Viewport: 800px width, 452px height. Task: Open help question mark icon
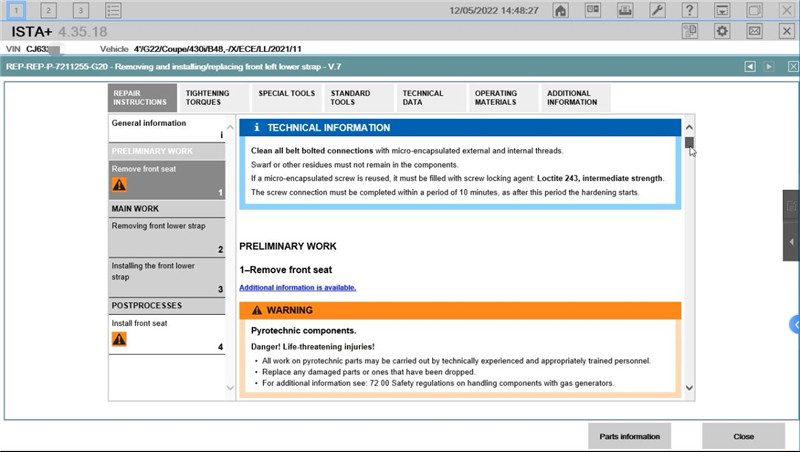(x=689, y=10)
